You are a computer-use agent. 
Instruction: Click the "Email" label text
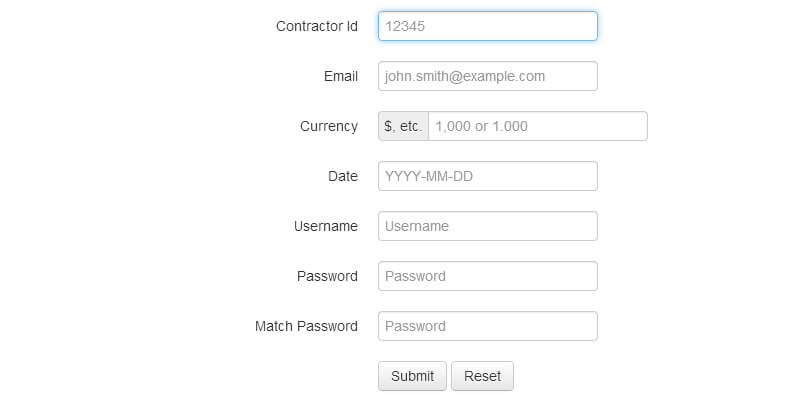[340, 76]
